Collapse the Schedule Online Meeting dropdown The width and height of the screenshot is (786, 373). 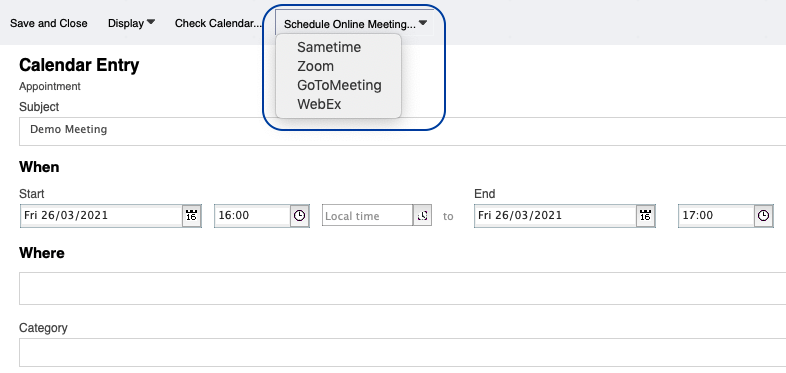tap(354, 23)
